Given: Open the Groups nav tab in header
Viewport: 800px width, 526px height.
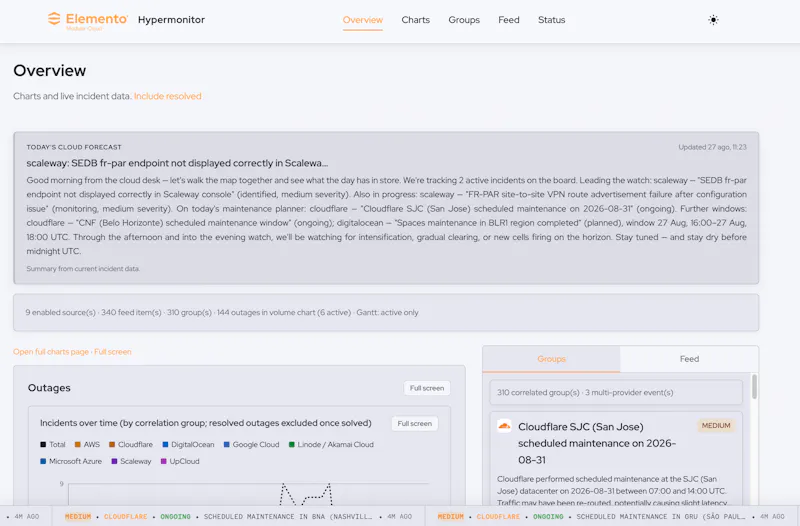Looking at the screenshot, I should tap(464, 20).
